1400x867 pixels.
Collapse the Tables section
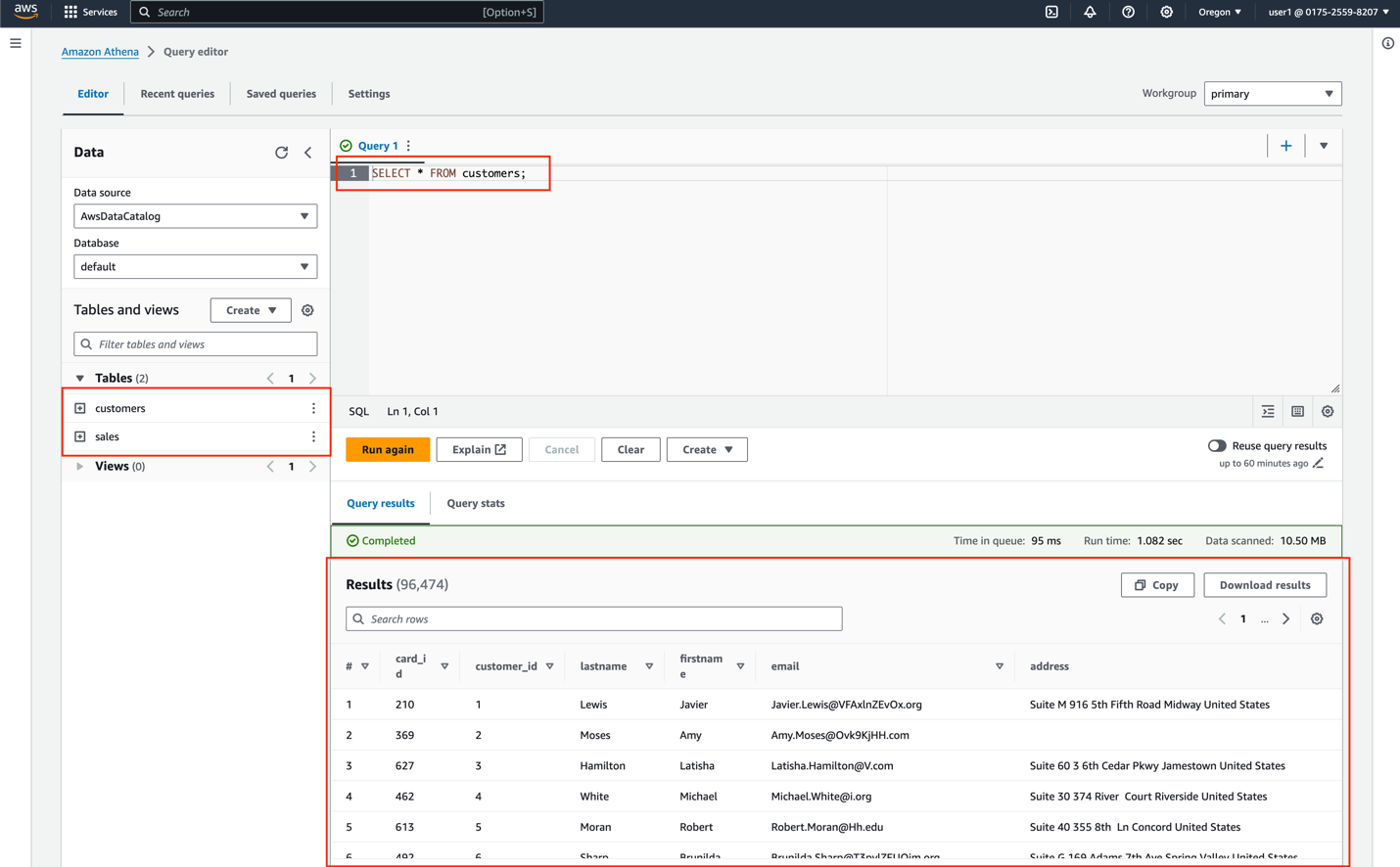tap(79, 378)
